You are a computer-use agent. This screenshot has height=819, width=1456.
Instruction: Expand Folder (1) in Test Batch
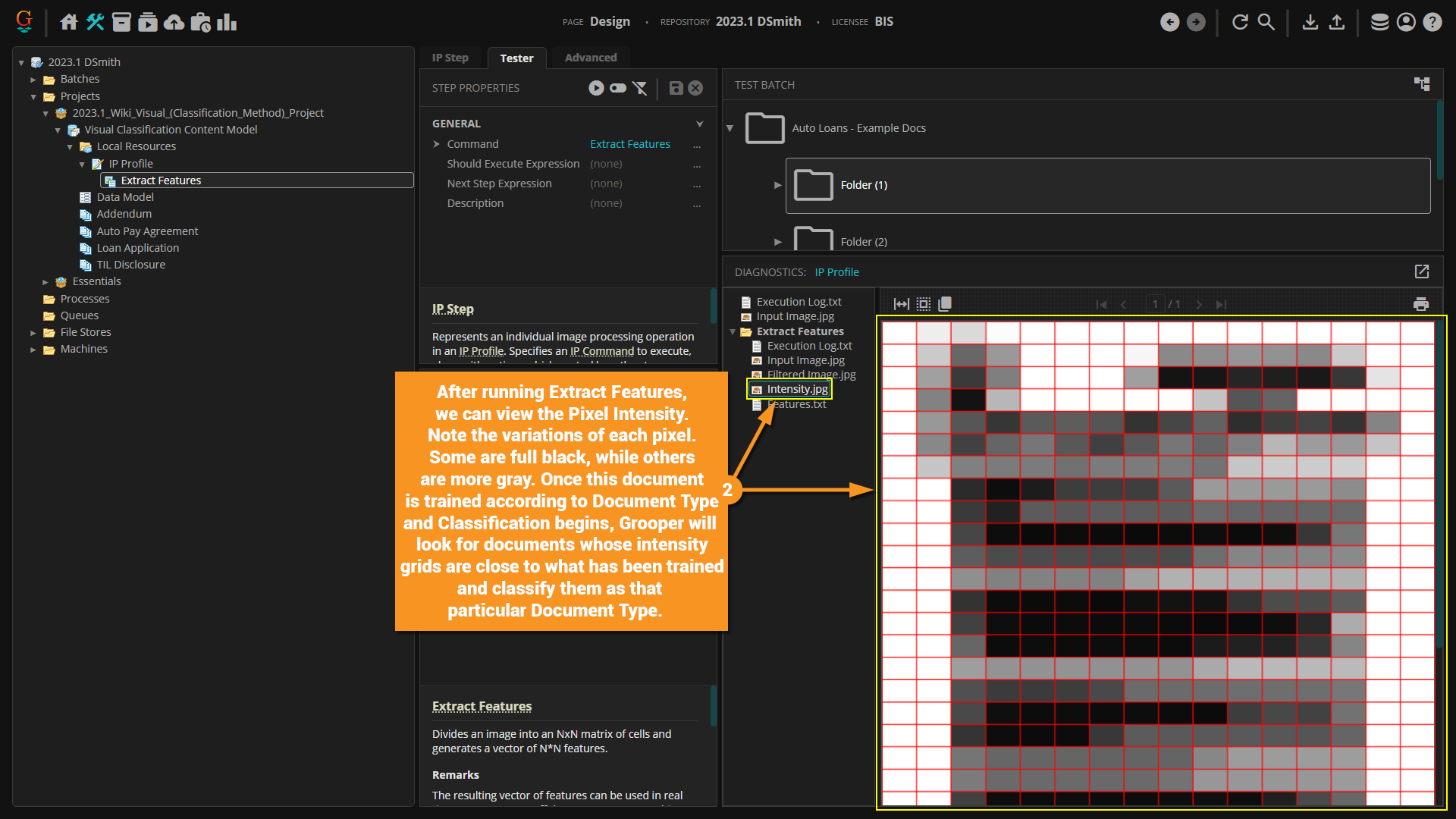[777, 185]
